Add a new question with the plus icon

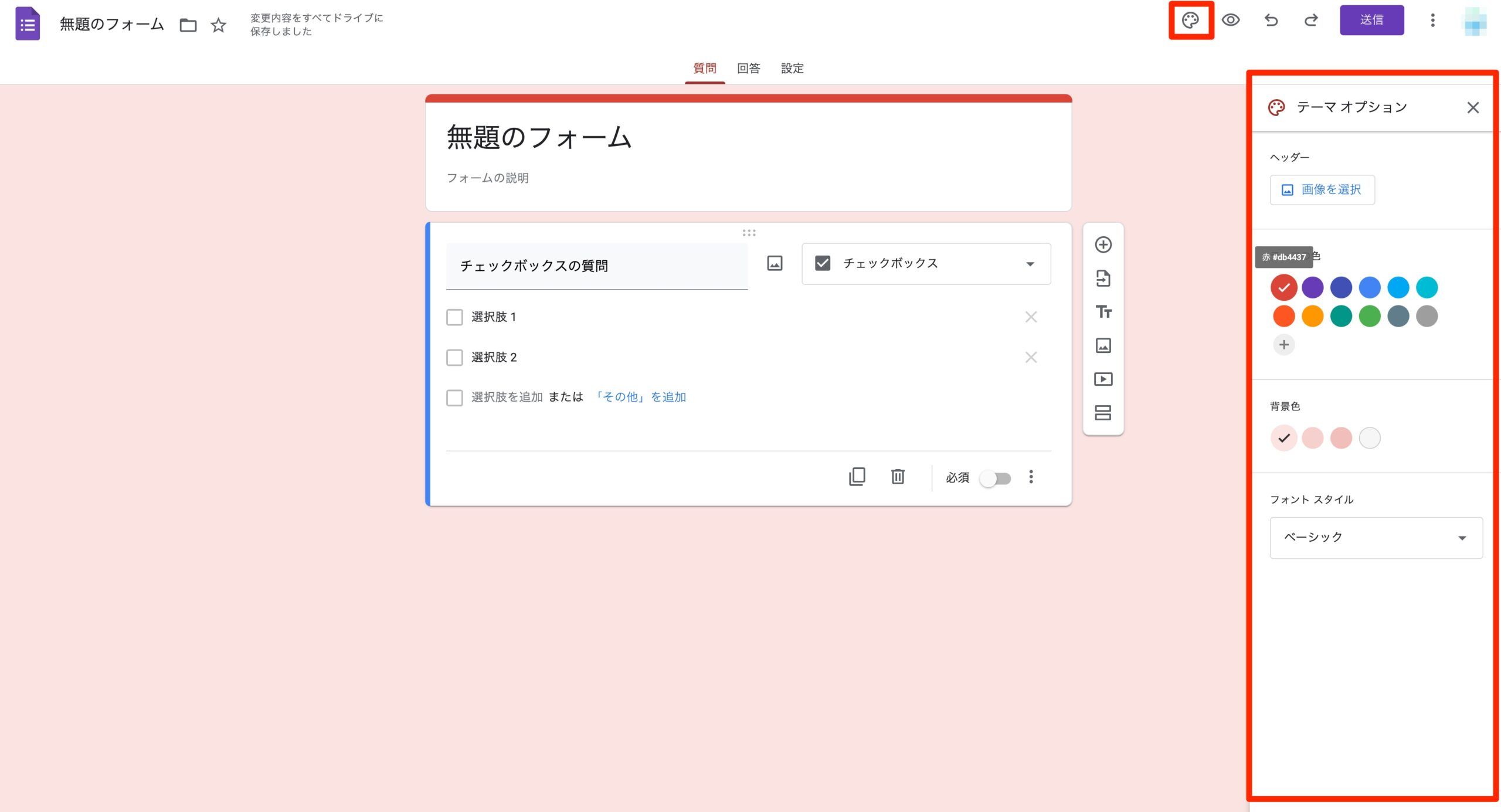pyautogui.click(x=1103, y=244)
